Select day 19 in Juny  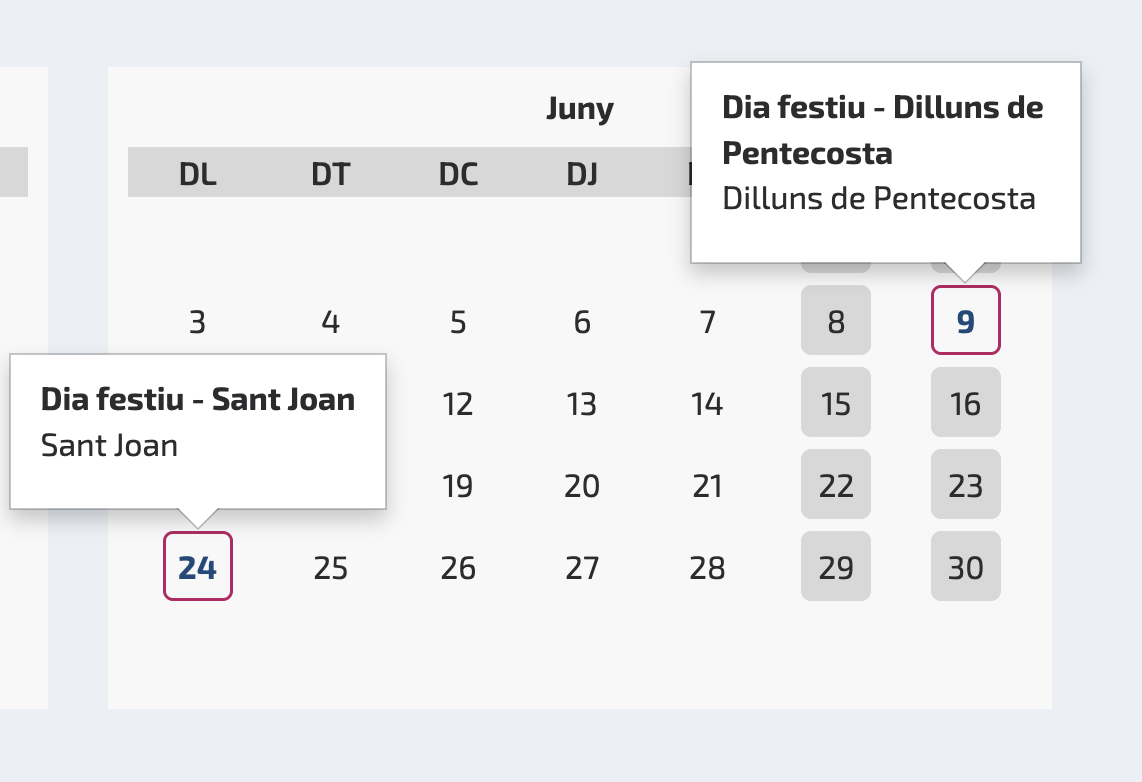458,486
